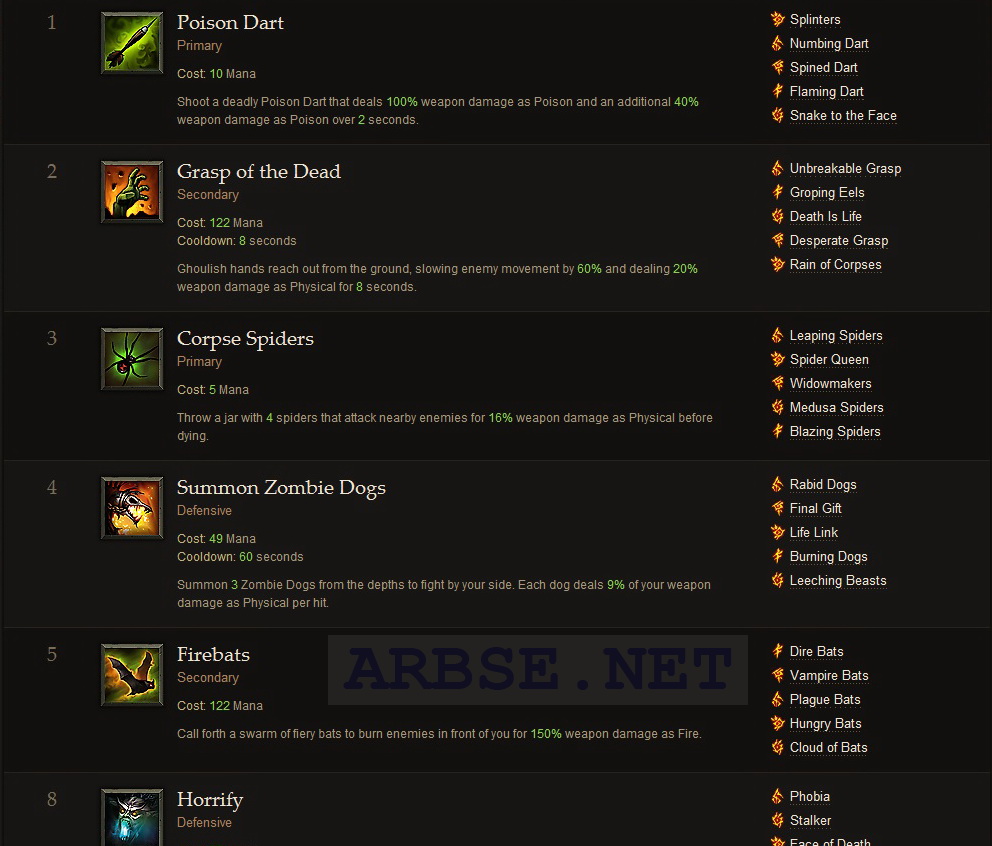Select the Firebats skill icon
Screen dimensions: 992x846
(x=132, y=675)
